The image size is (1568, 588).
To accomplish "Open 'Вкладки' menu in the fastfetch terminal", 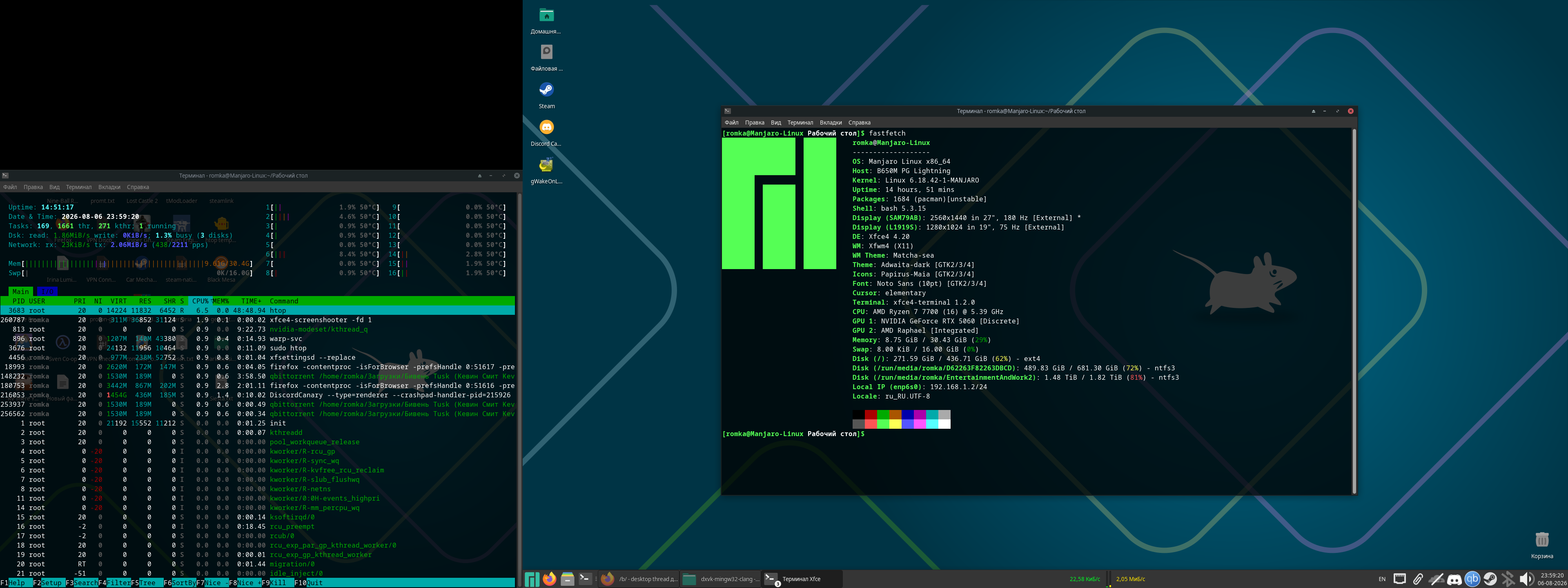I will click(x=830, y=122).
